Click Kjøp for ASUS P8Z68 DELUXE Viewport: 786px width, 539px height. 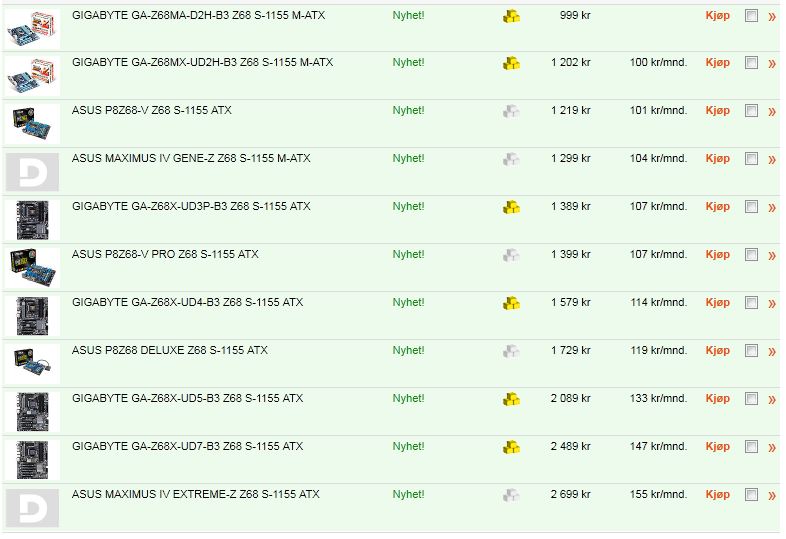[x=717, y=351]
